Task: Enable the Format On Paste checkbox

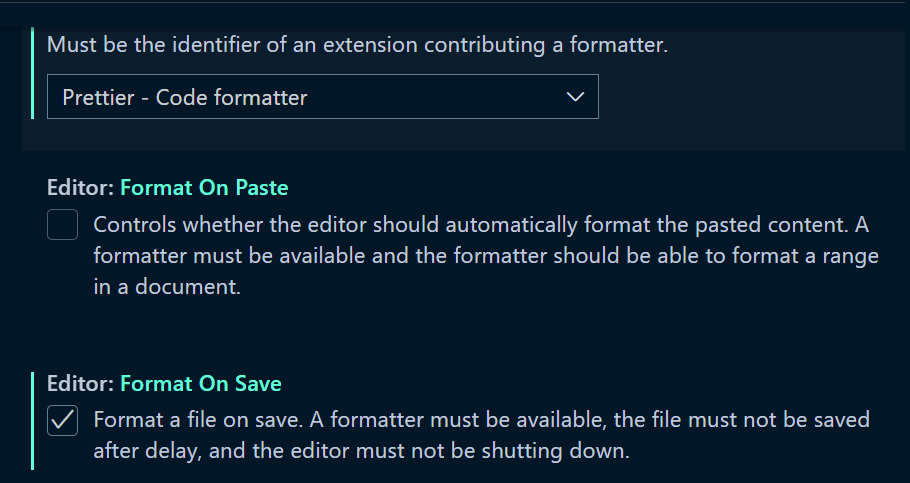Action: (x=63, y=226)
